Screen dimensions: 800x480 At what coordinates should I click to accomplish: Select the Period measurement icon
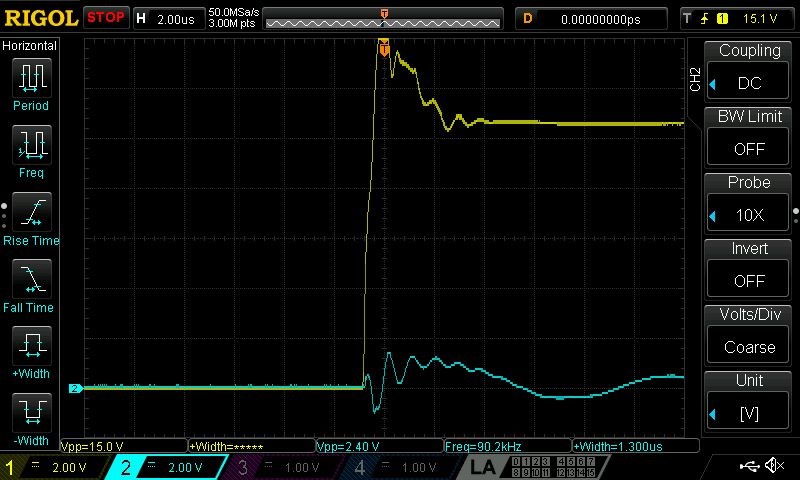[x=32, y=78]
